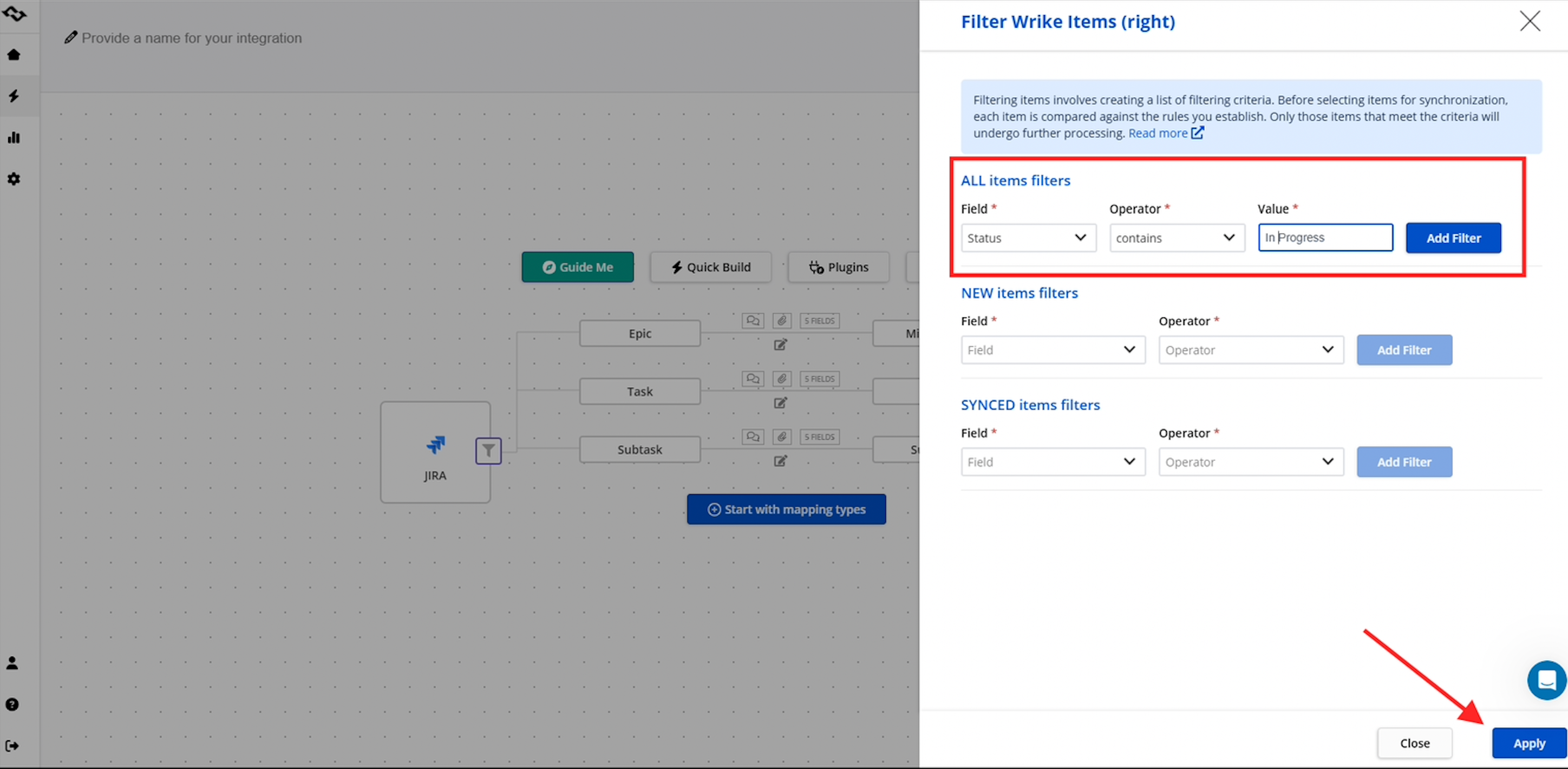1568x769 pixels.
Task: Click the edit icon on the Epic mapping
Action: click(x=780, y=345)
